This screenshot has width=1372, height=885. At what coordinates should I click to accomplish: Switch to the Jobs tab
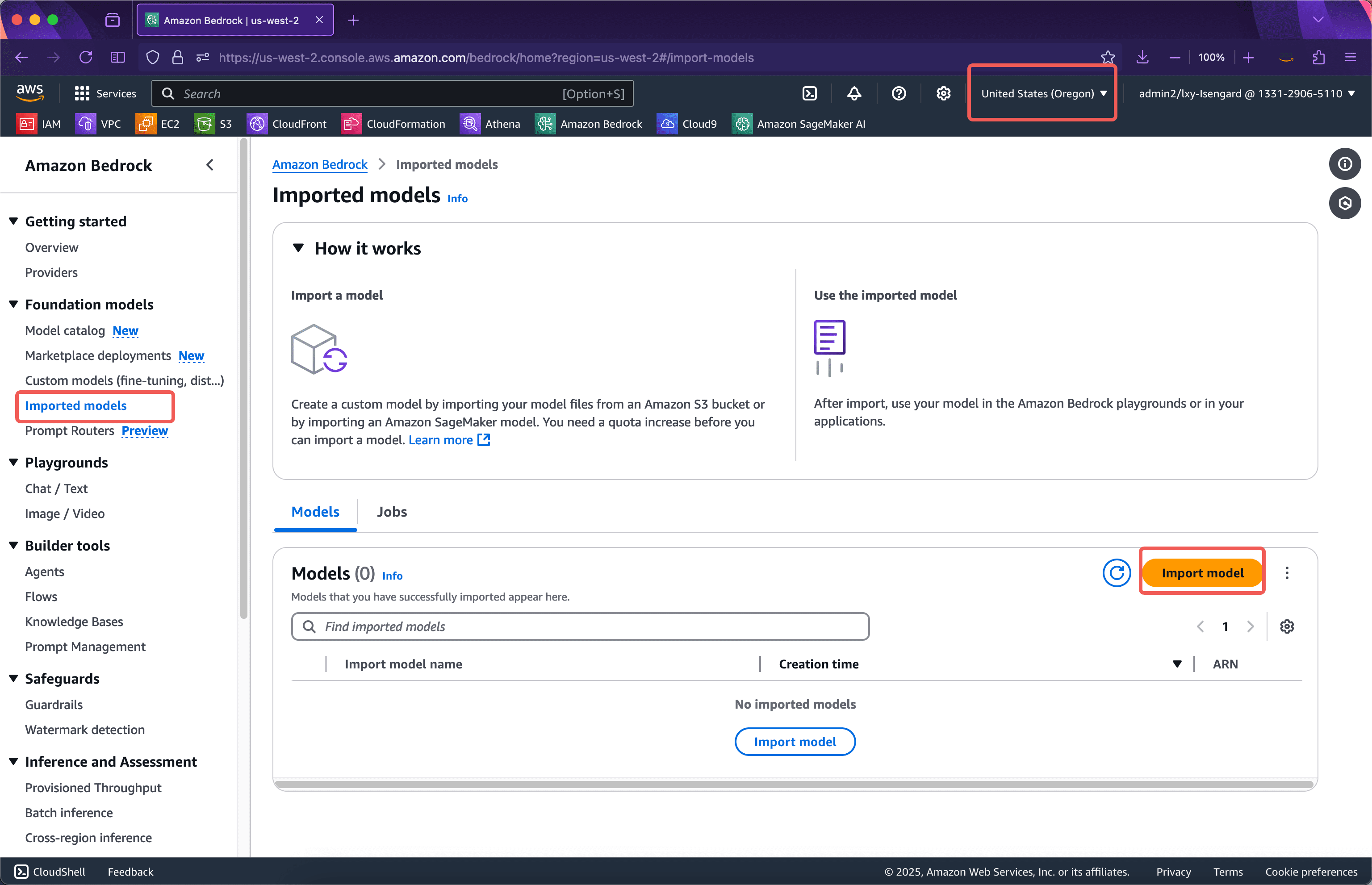tap(391, 511)
